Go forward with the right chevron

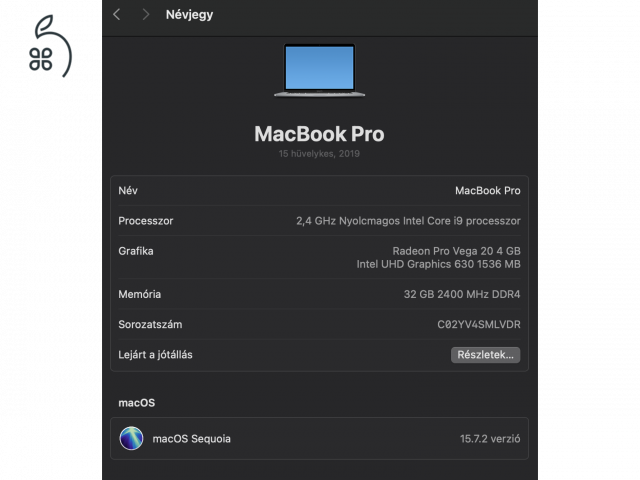point(146,15)
